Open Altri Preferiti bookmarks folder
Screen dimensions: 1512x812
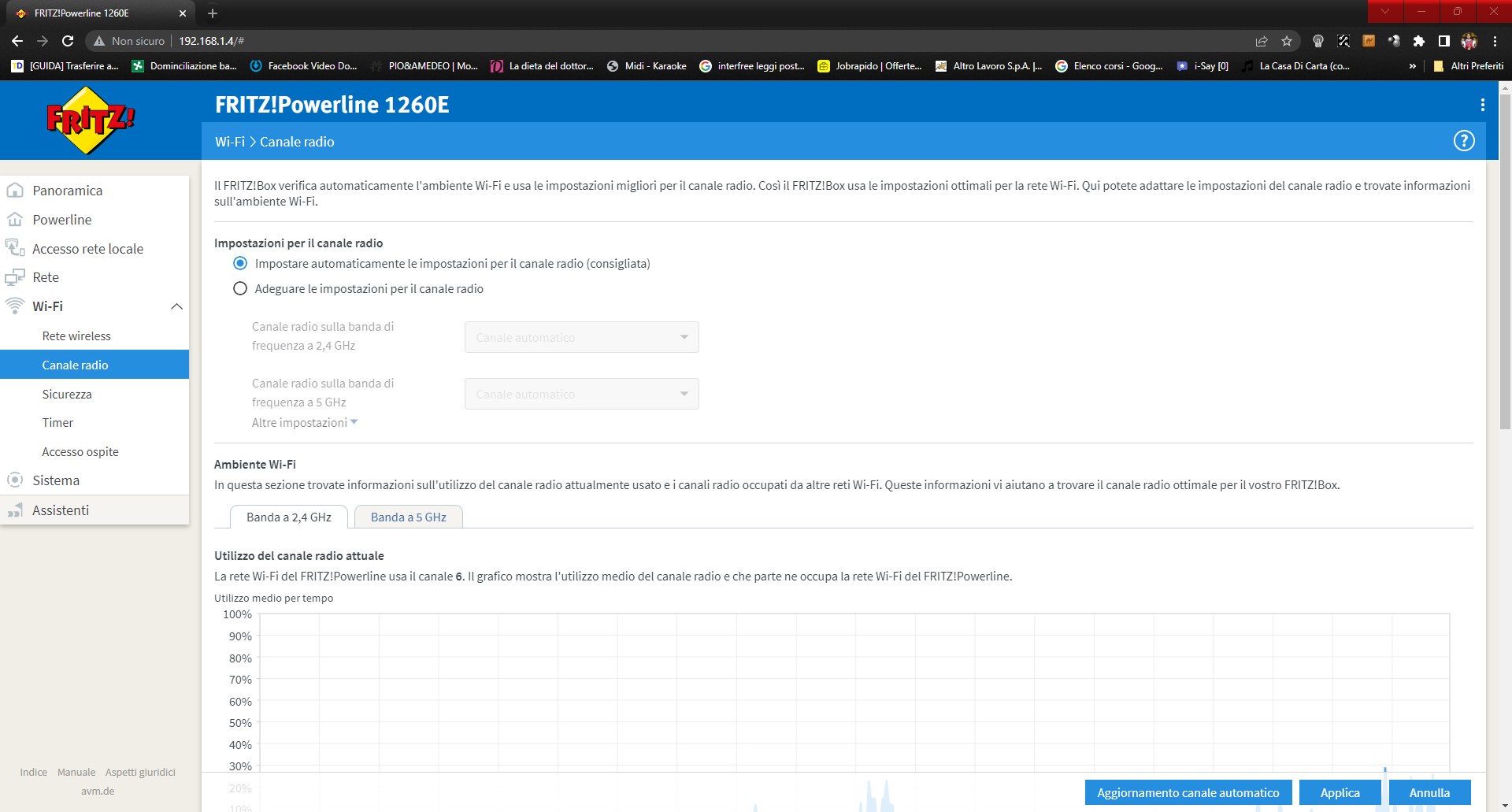(x=1469, y=66)
